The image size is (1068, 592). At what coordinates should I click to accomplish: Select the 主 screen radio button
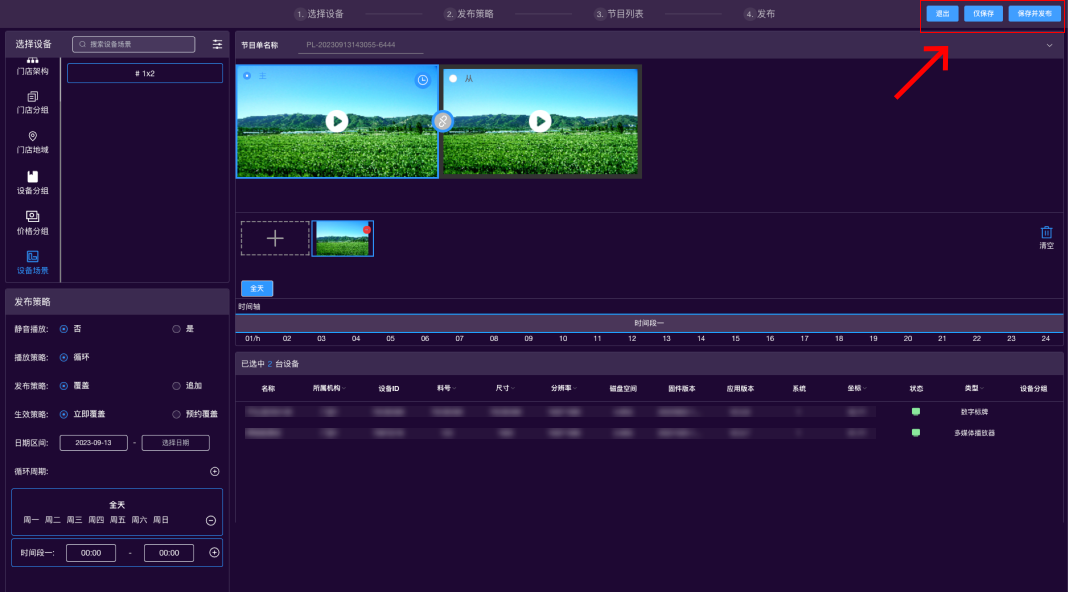[x=247, y=76]
